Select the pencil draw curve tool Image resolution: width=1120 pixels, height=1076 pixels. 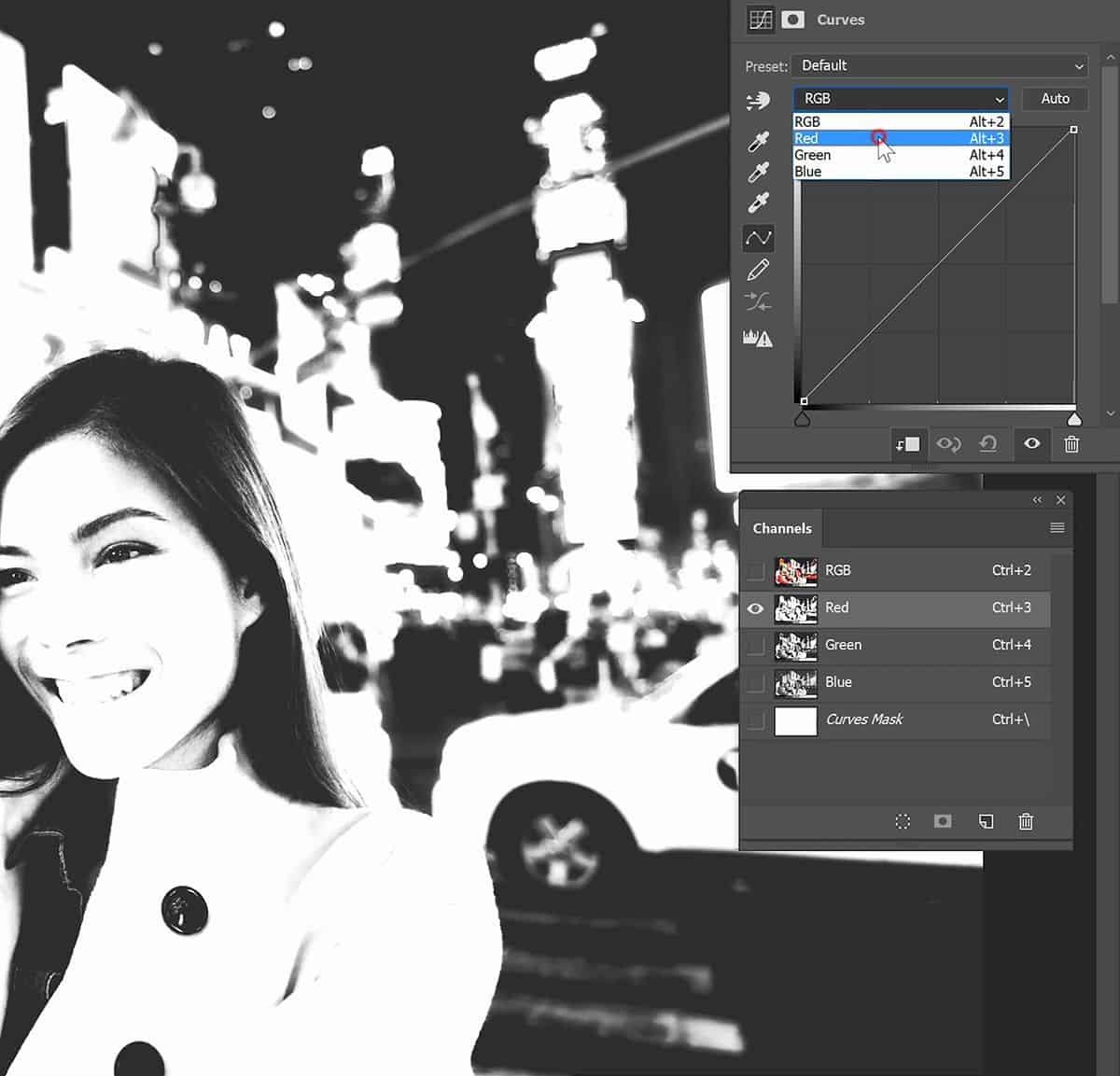coord(758,271)
